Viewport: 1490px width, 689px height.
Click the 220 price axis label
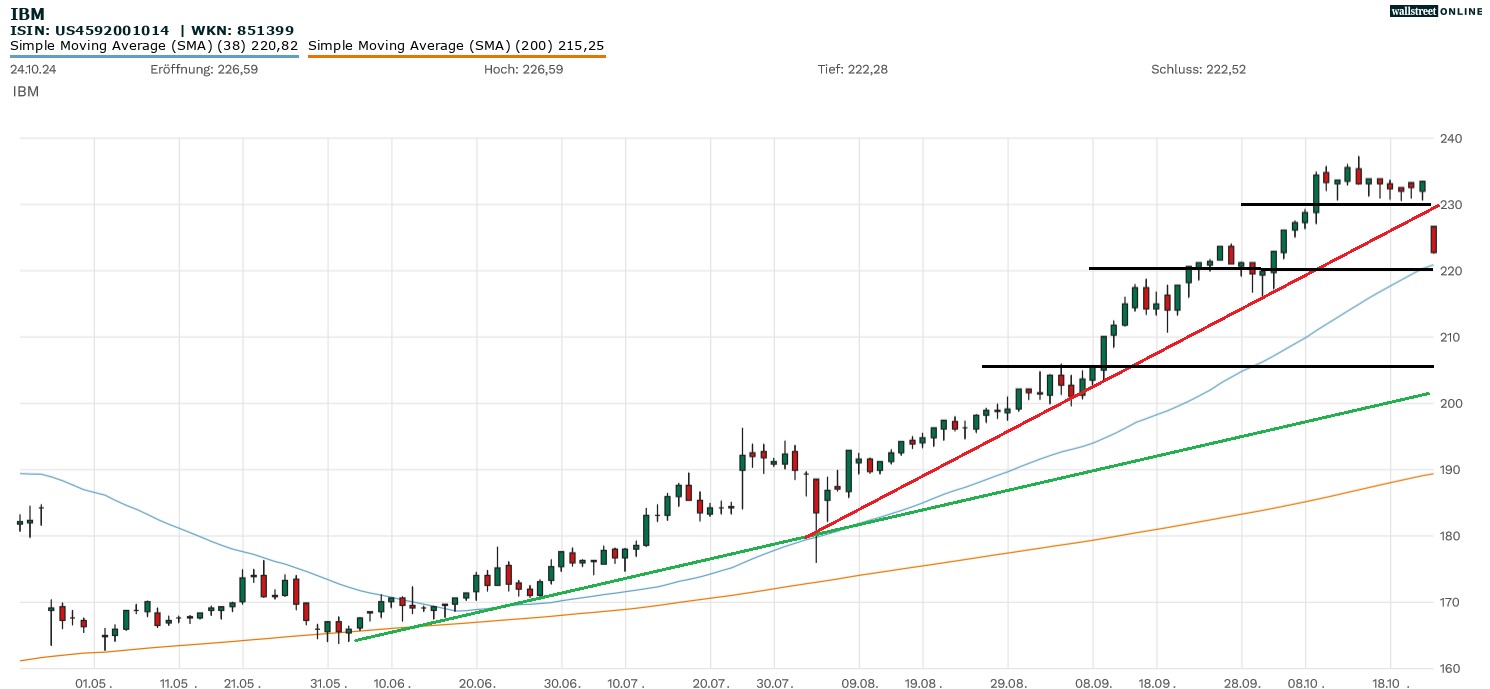1451,271
